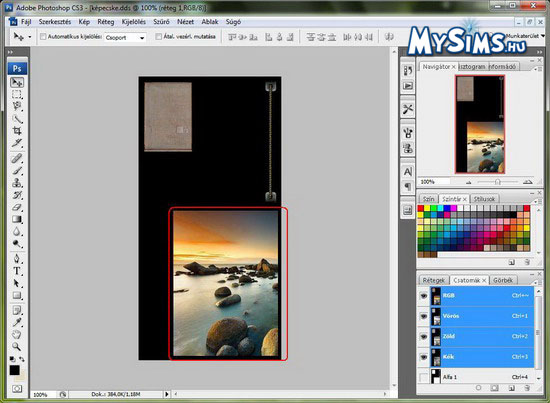
Task: Select the Eraser tool
Action: point(17,207)
